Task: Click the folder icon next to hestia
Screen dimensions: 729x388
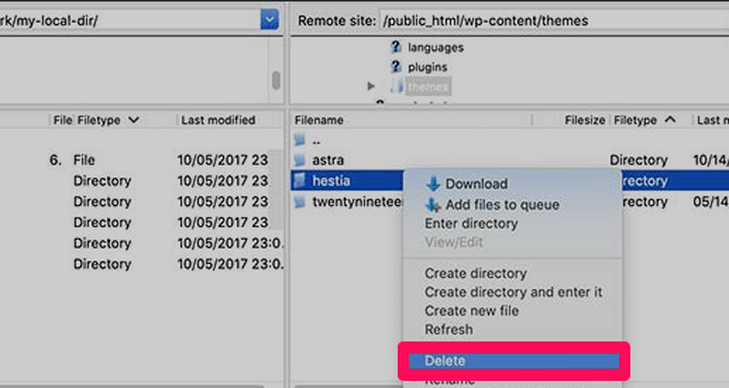Action: (300, 181)
